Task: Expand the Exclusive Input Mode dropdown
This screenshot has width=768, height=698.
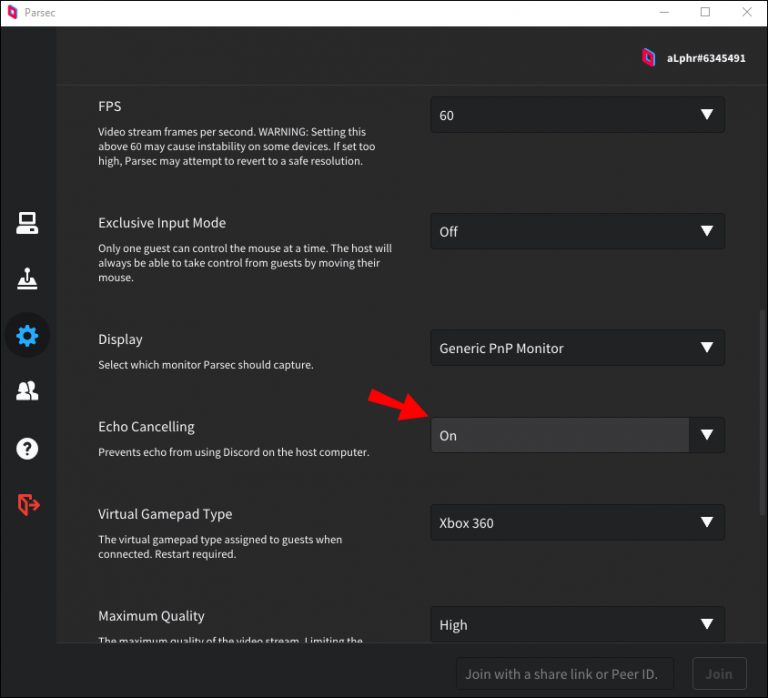Action: click(577, 231)
